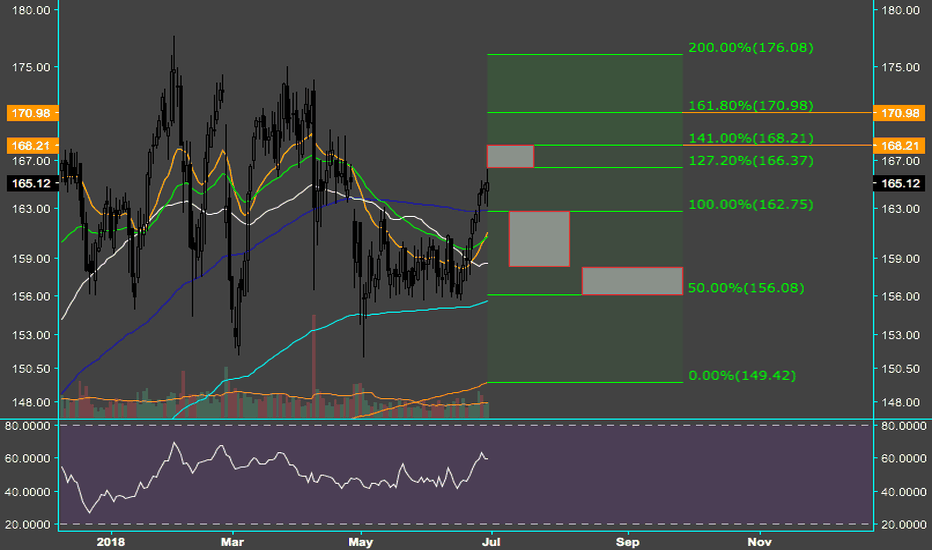Click the 180.00 label on left price axis

coord(31,10)
